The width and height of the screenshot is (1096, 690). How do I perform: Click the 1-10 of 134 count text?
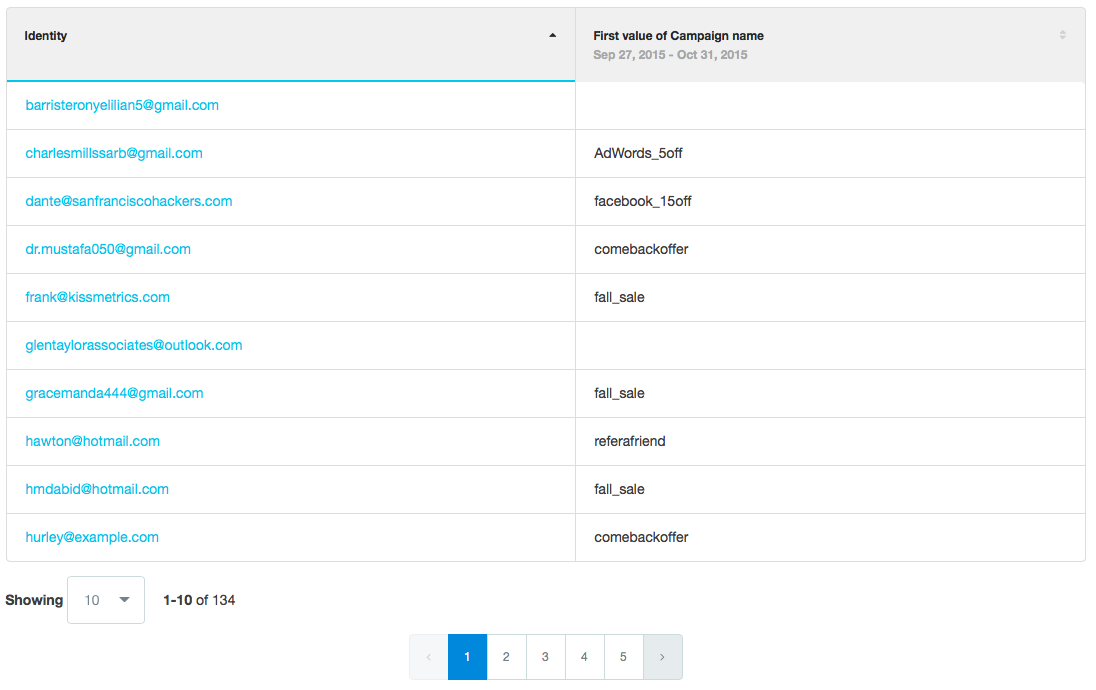[x=199, y=600]
